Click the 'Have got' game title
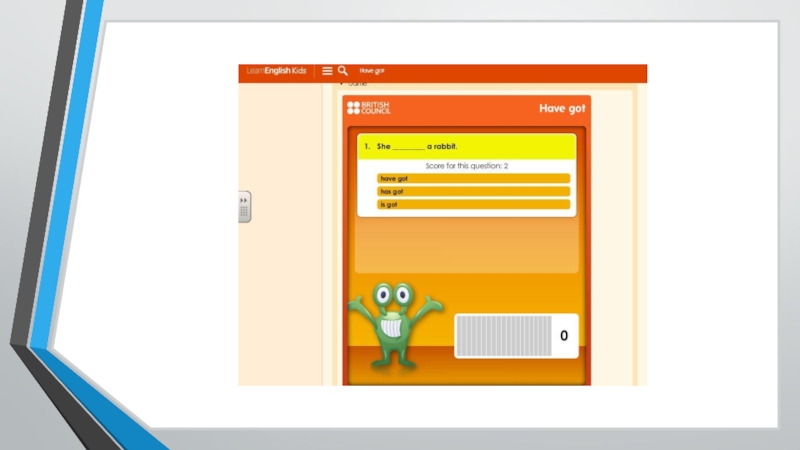The image size is (800, 450). coord(562,108)
